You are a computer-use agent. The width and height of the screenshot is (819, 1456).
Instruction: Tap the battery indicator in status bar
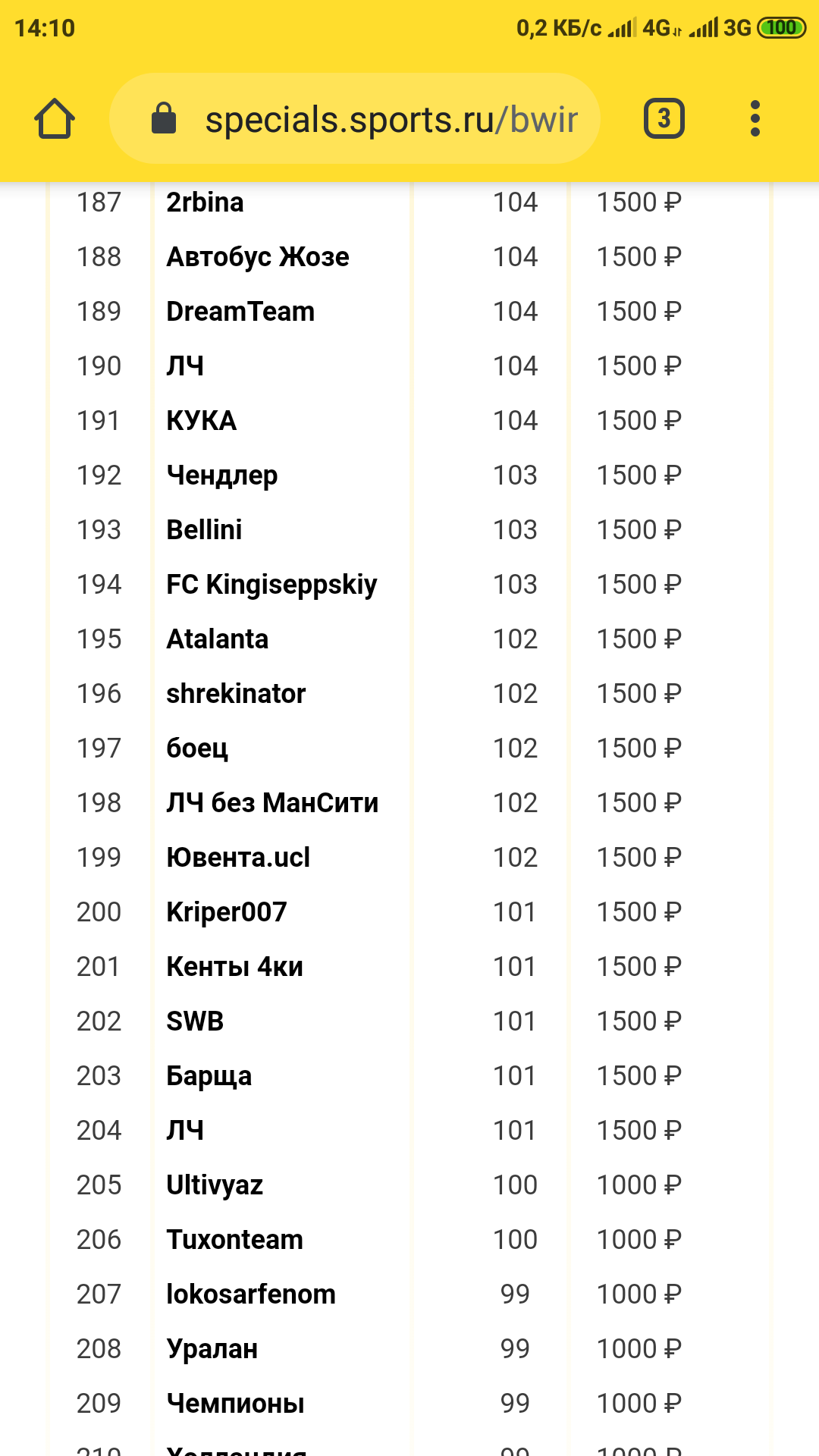point(781,28)
